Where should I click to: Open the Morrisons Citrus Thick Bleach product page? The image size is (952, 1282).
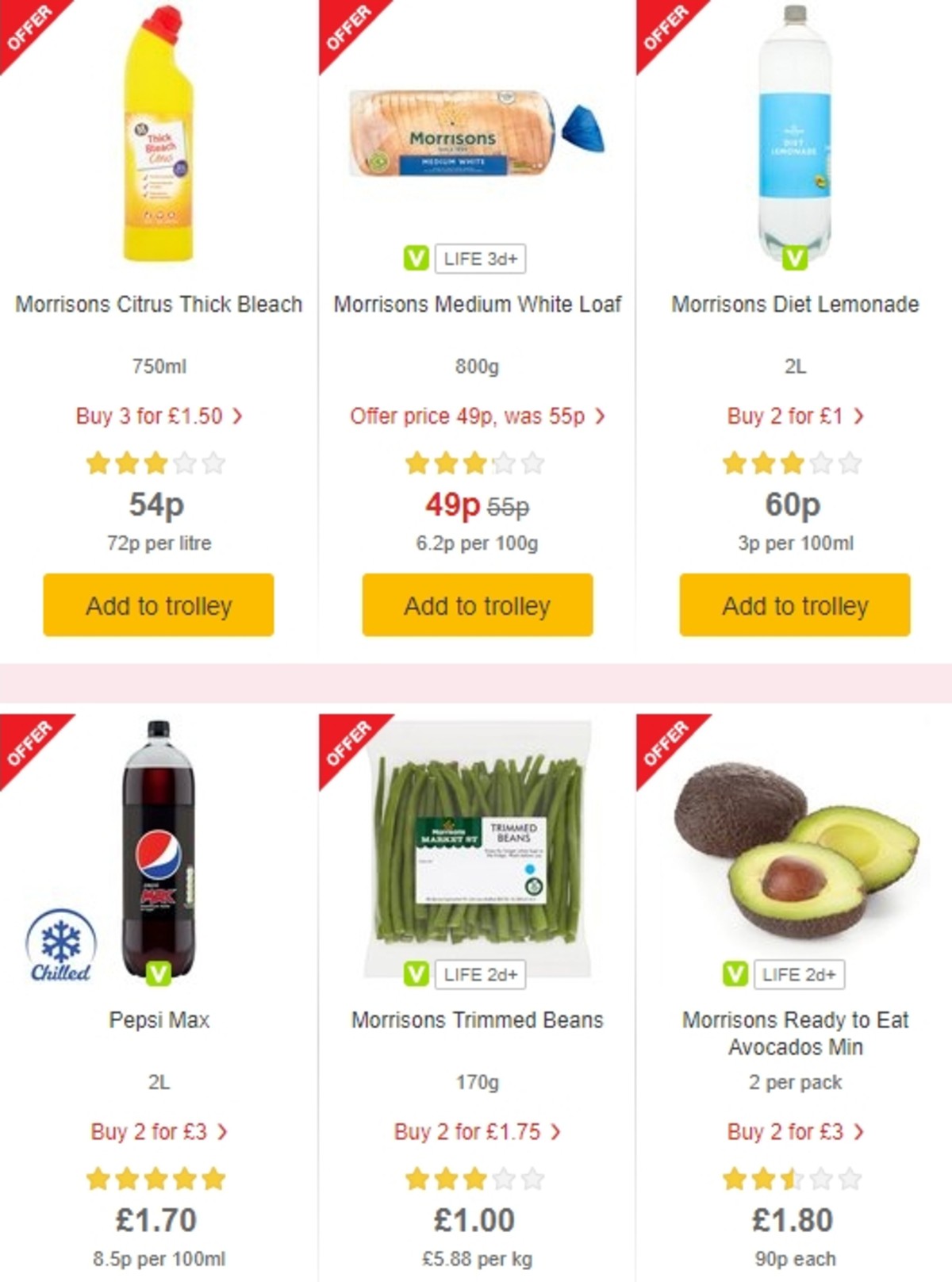pos(158,304)
